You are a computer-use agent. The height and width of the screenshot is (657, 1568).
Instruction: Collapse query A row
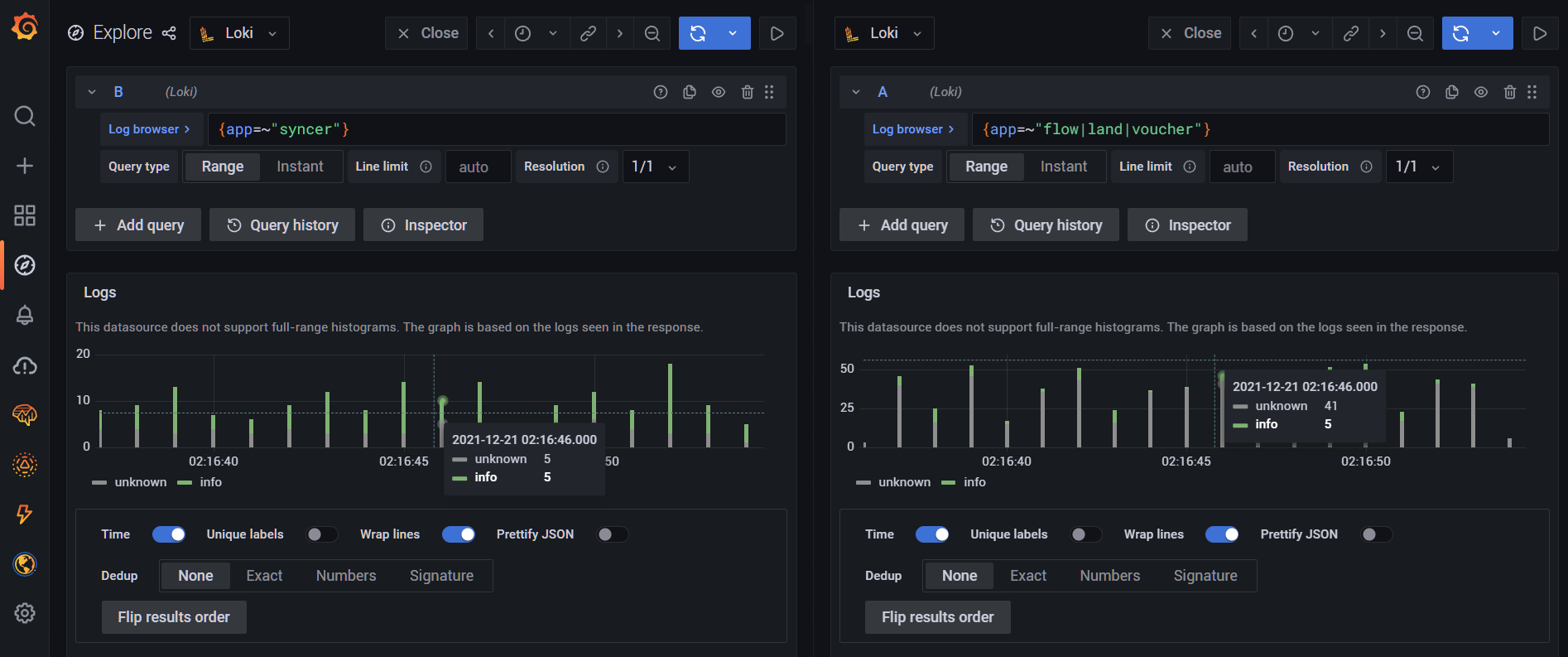pos(856,92)
